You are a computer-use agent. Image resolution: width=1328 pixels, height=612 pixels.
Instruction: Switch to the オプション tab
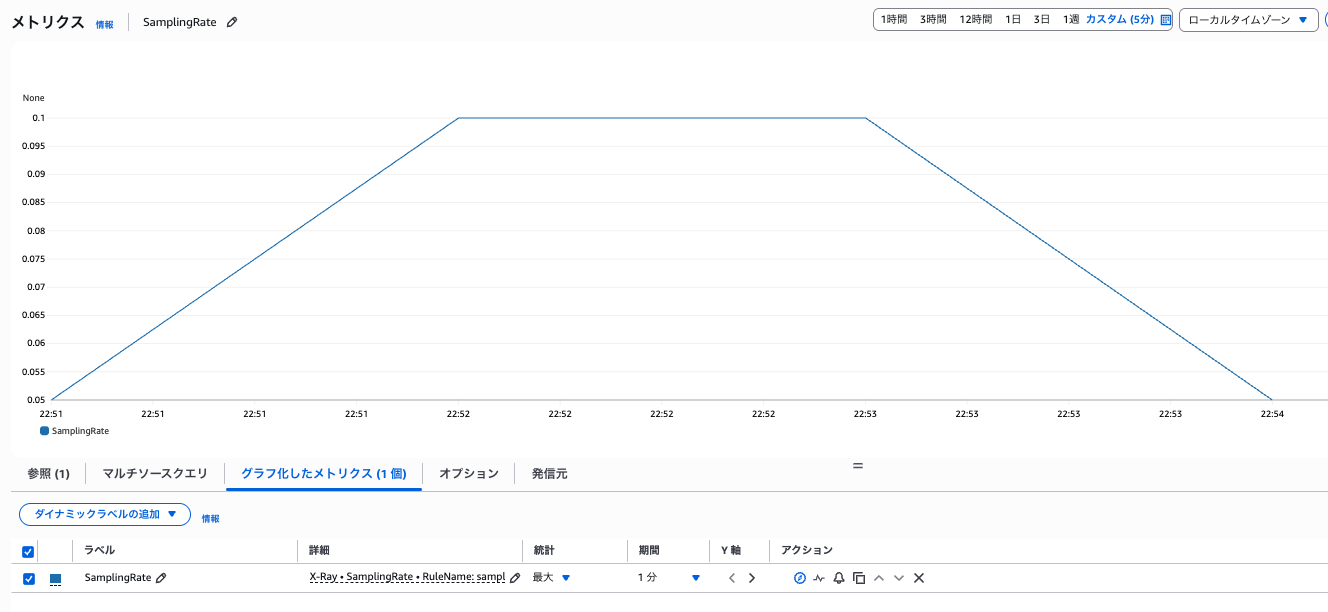tap(468, 474)
